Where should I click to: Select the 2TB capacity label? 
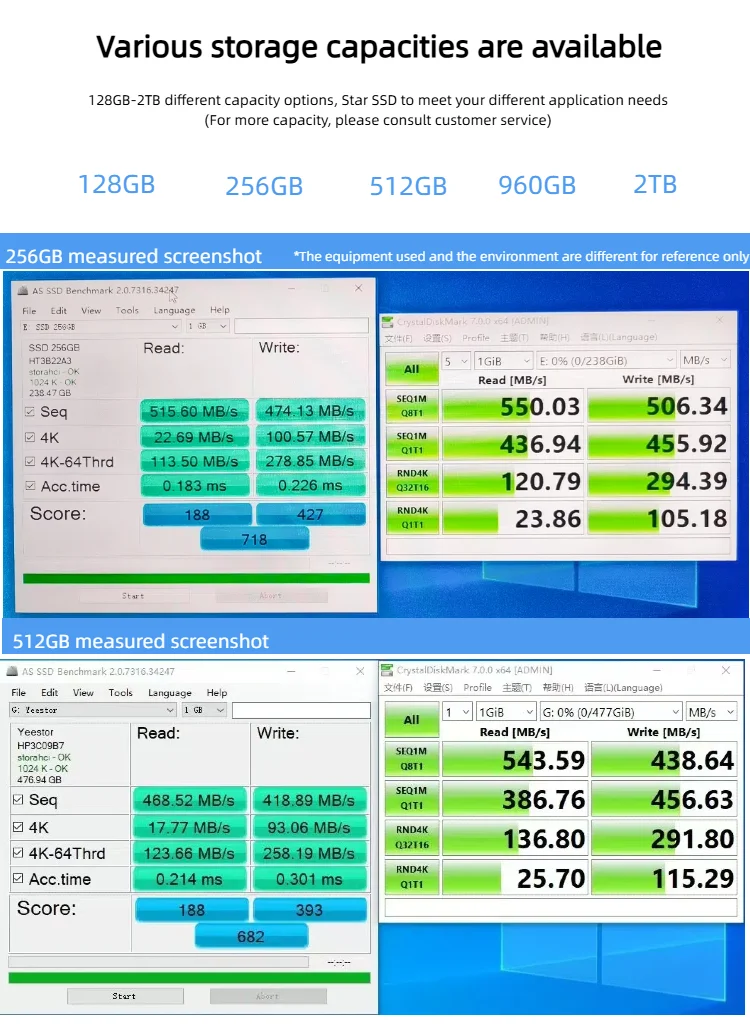pyautogui.click(x=655, y=185)
